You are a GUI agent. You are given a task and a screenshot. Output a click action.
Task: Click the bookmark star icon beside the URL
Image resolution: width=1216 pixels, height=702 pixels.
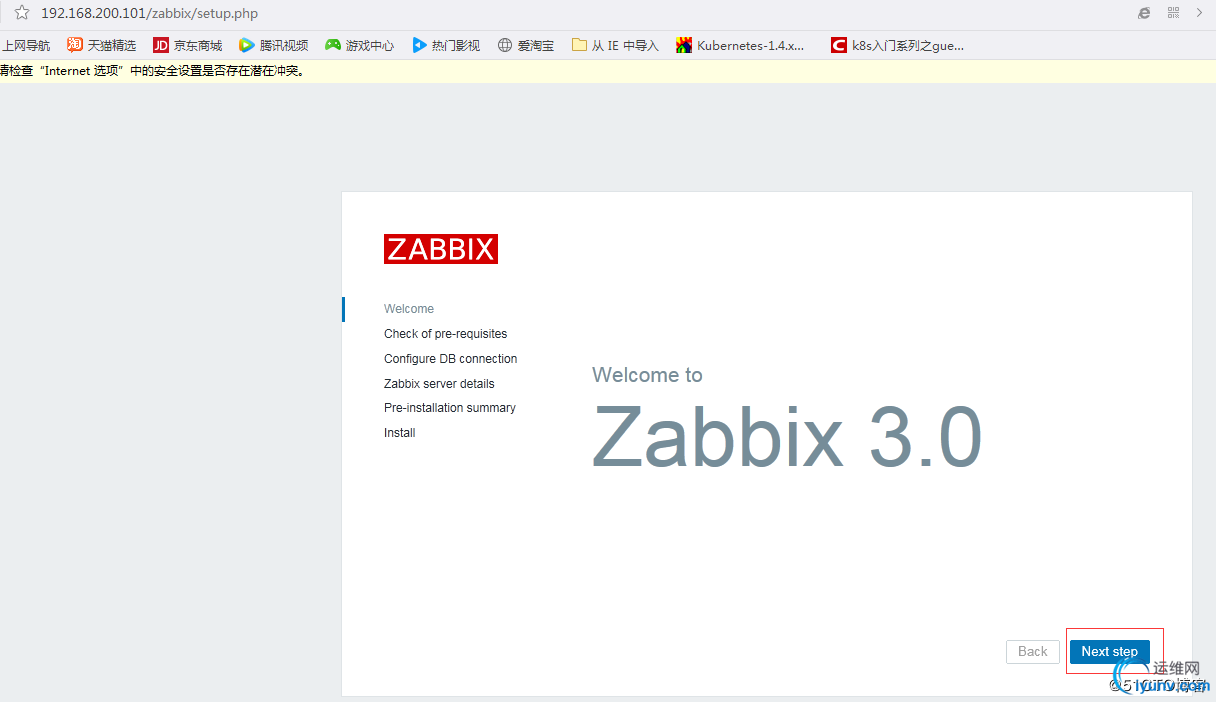point(21,13)
